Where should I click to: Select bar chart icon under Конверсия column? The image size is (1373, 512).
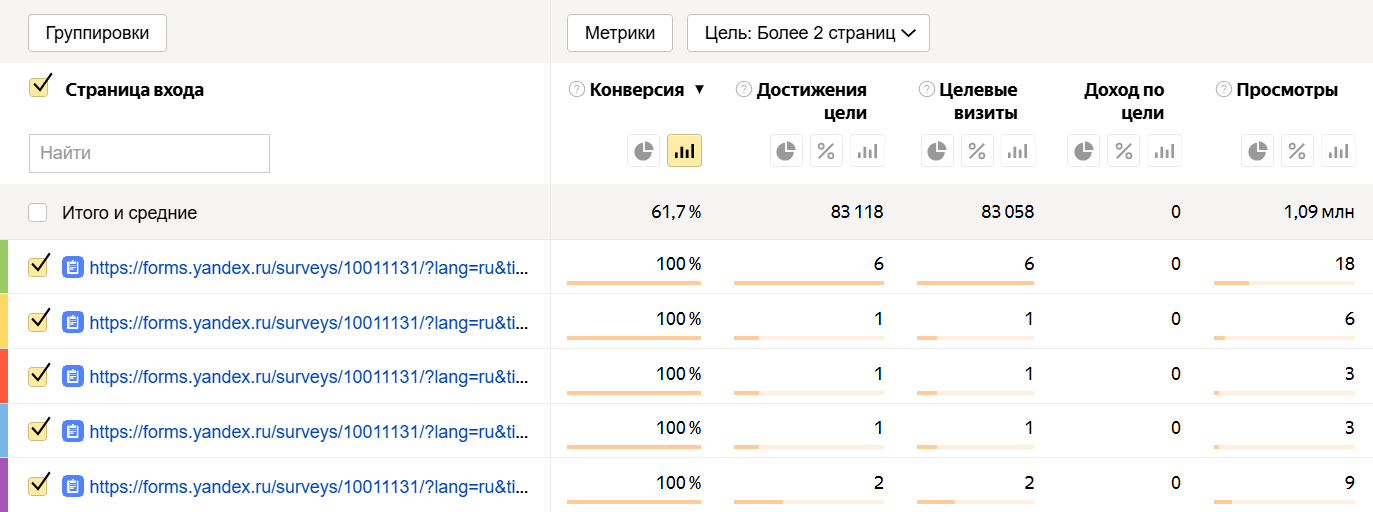pyautogui.click(x=684, y=151)
